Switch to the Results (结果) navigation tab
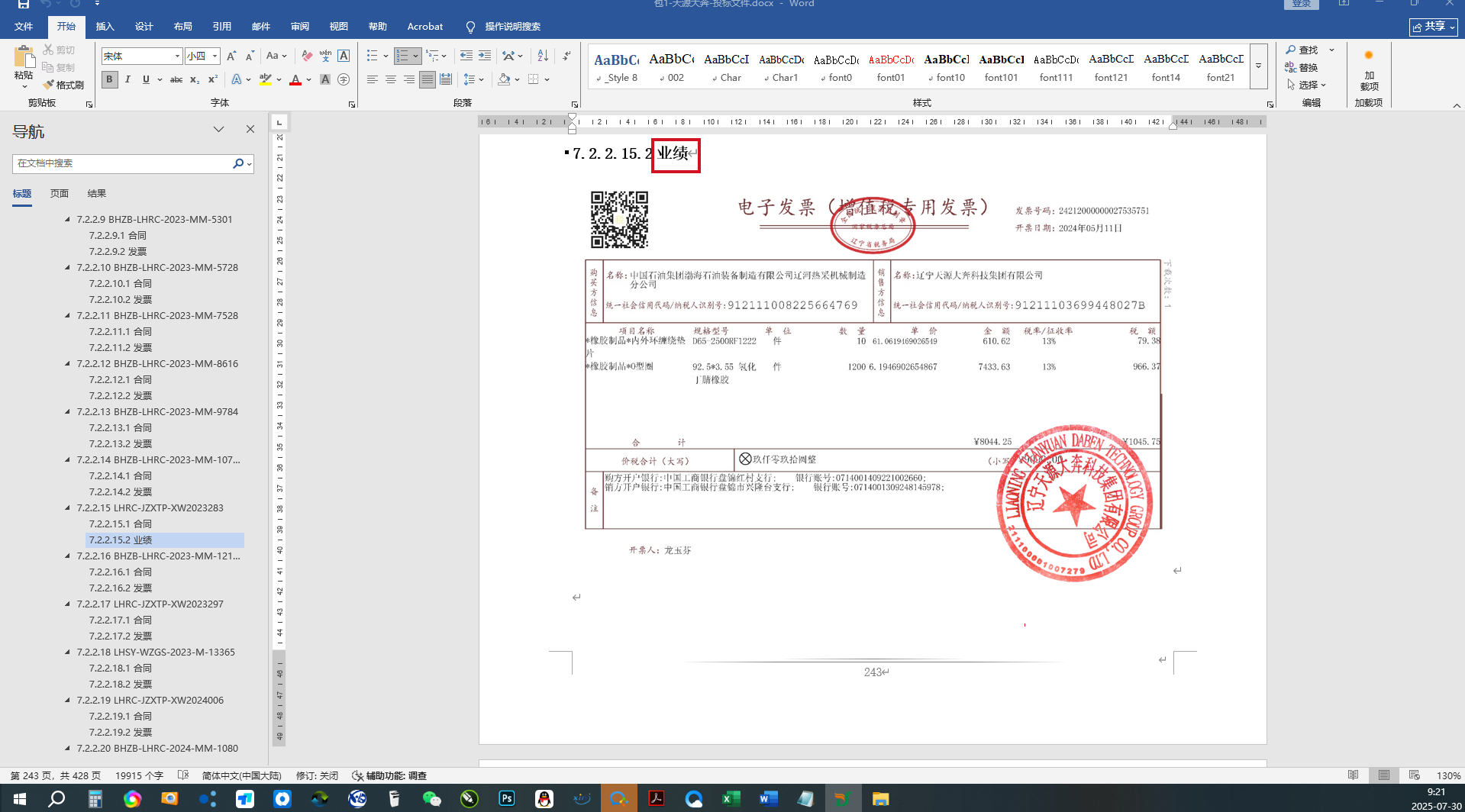This screenshot has width=1465, height=812. 97,194
